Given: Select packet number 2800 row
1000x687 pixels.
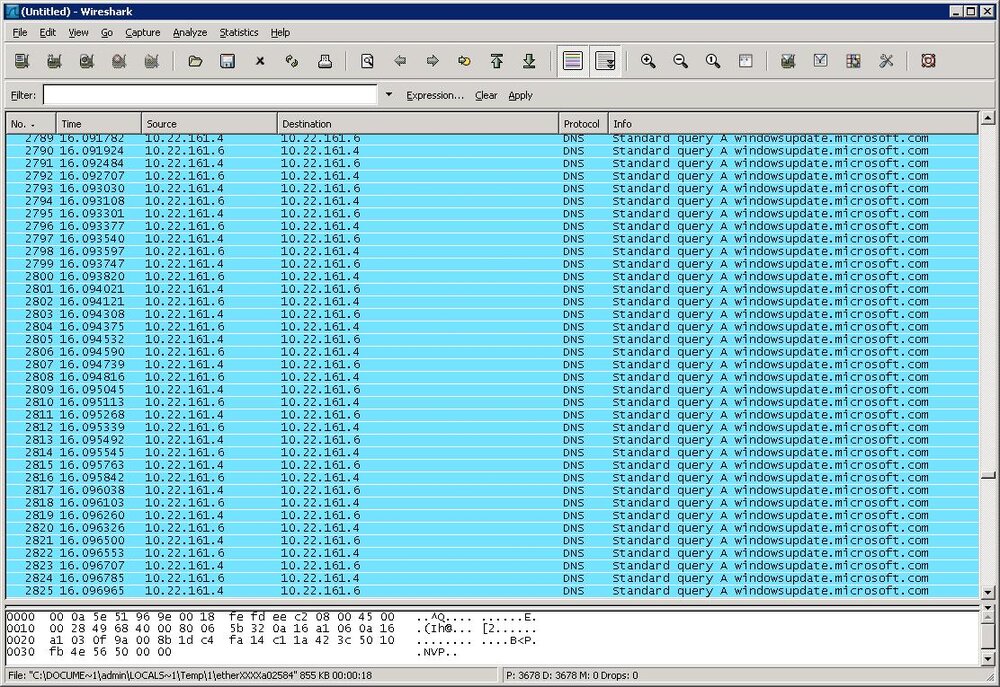Looking at the screenshot, I should click(x=492, y=276).
